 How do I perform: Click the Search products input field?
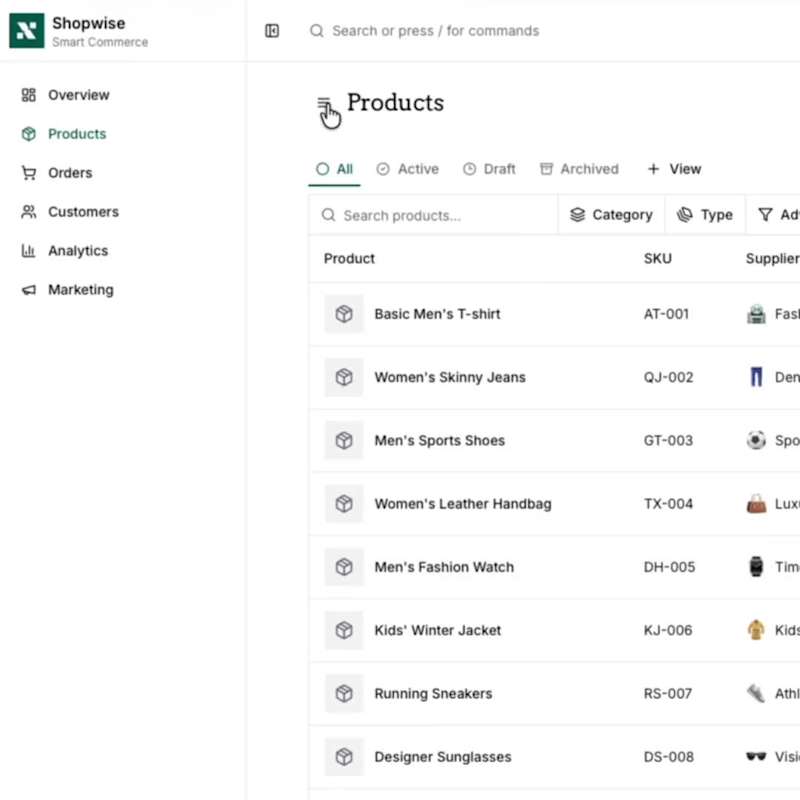pyautogui.click(x=440, y=215)
